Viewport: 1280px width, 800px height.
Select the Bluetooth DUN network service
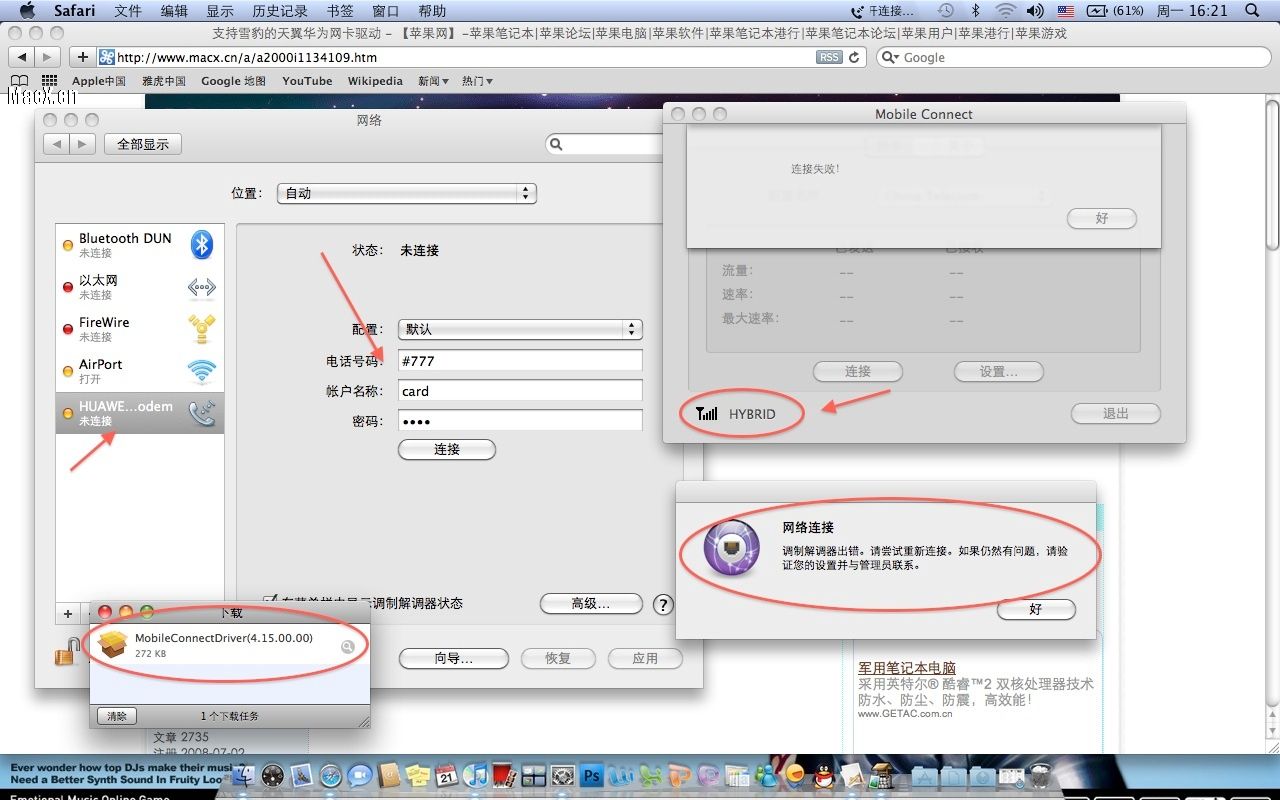(x=139, y=245)
